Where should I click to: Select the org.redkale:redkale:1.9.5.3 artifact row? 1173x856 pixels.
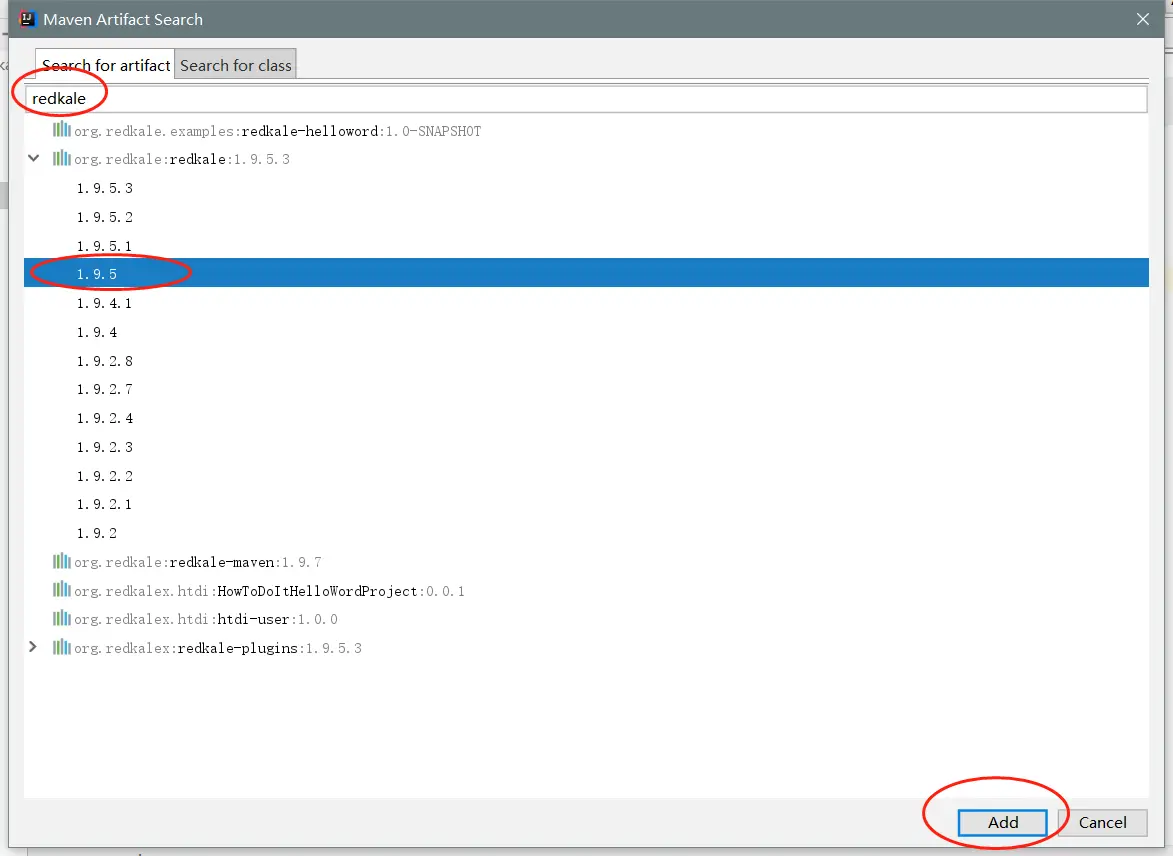(x=182, y=159)
